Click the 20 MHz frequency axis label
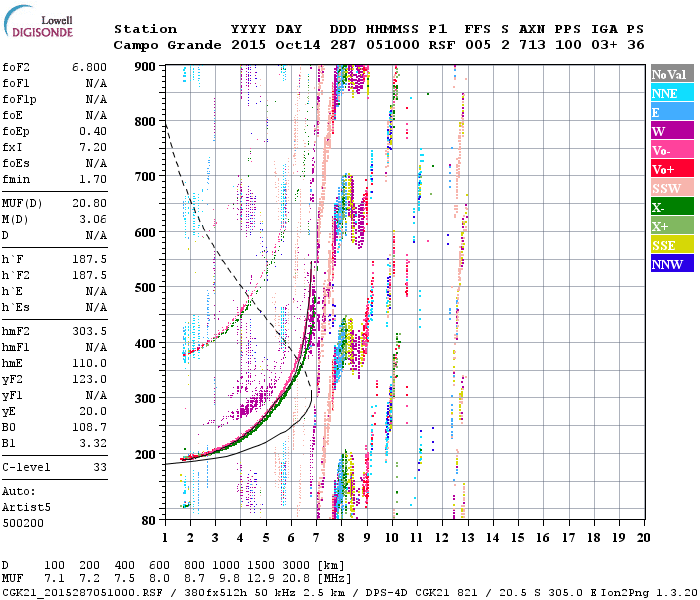700x600 pixels. pyautogui.click(x=643, y=538)
